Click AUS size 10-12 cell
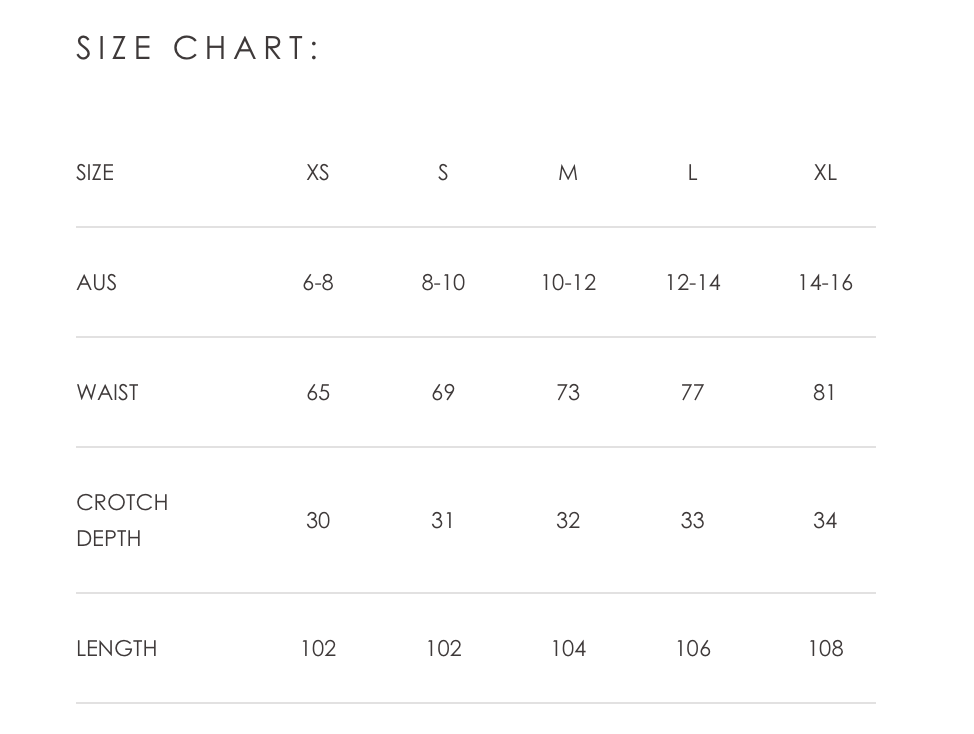 pos(568,283)
